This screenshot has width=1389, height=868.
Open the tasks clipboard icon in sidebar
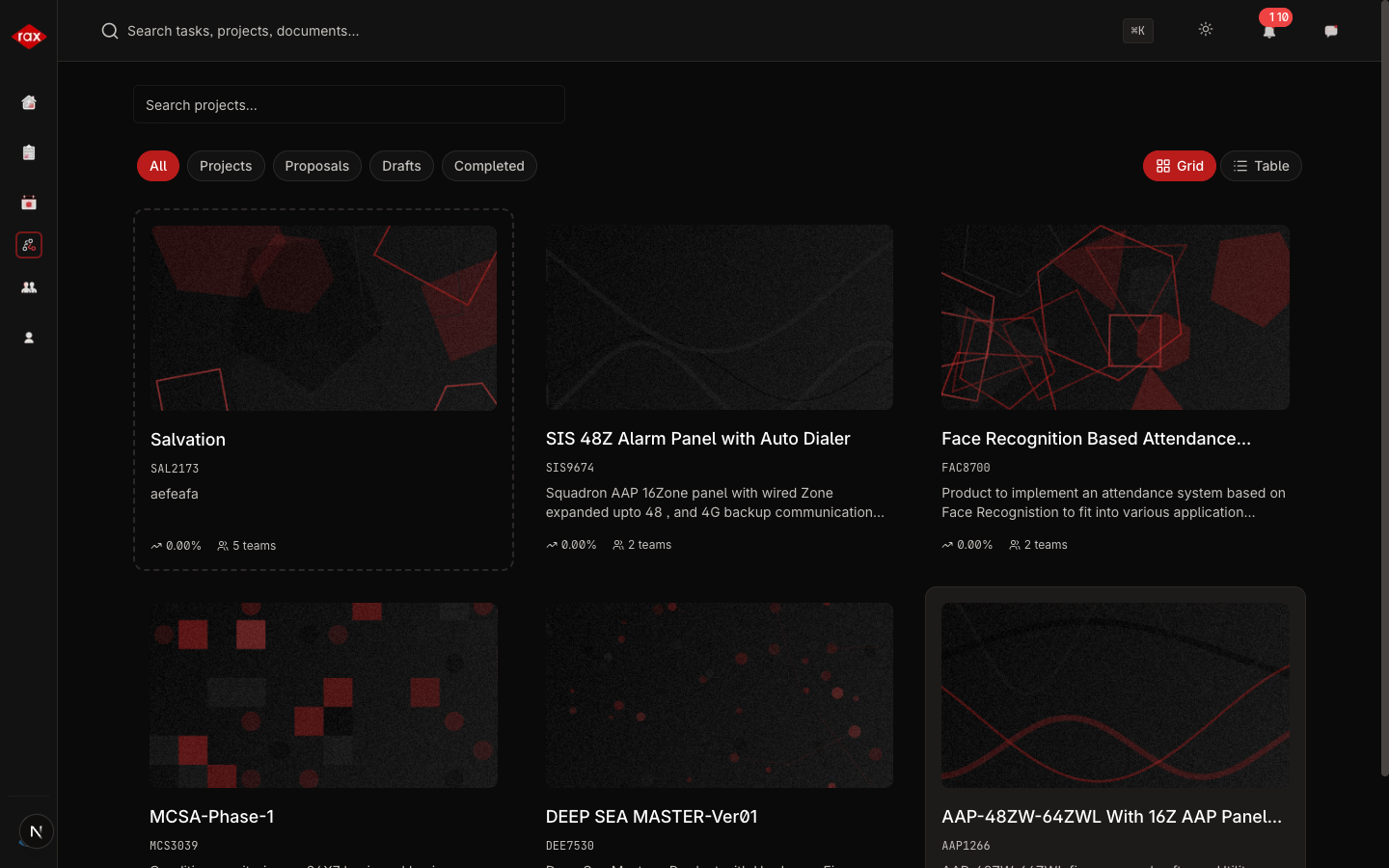coord(29,152)
